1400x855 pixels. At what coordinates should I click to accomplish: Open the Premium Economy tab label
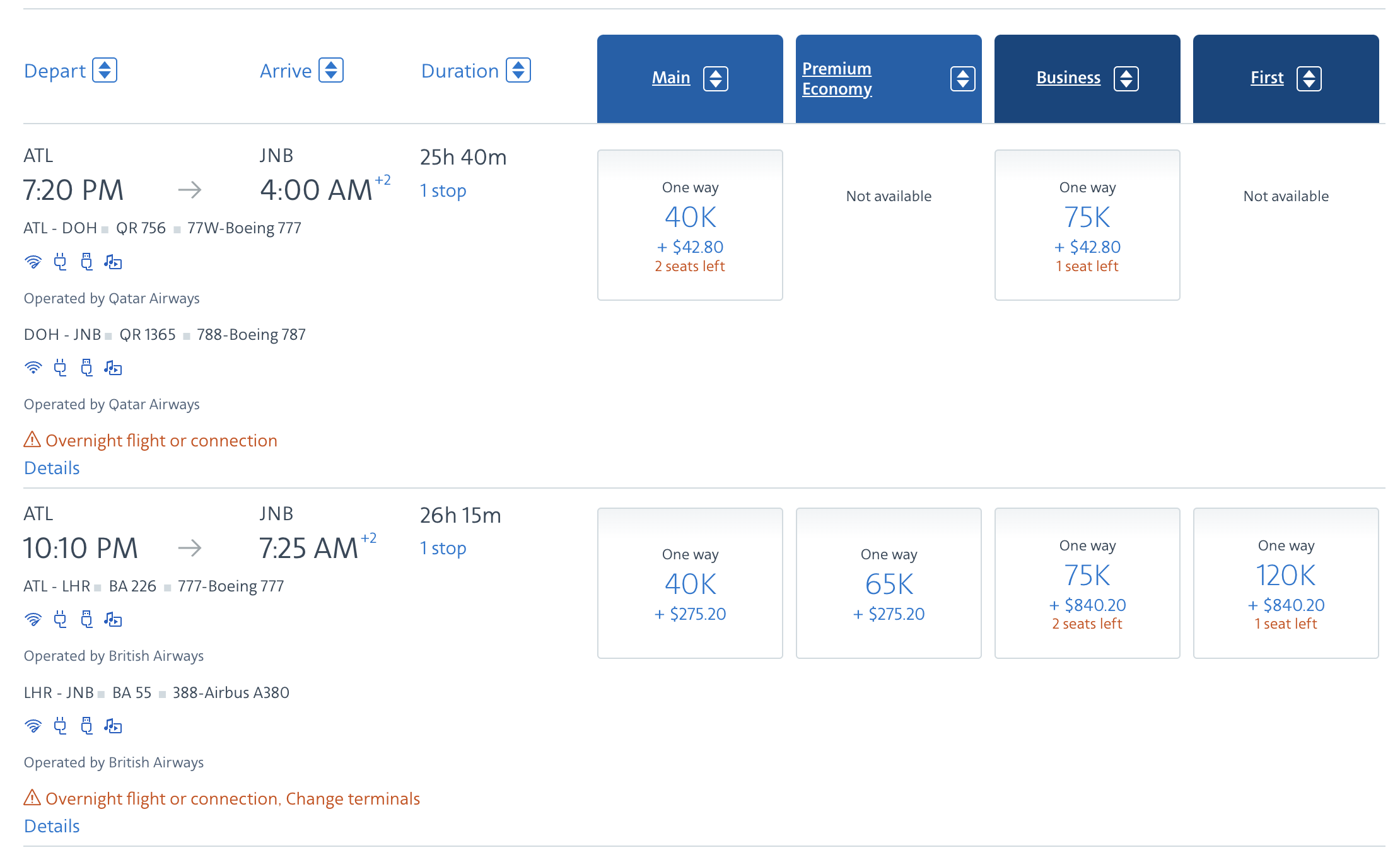(837, 79)
